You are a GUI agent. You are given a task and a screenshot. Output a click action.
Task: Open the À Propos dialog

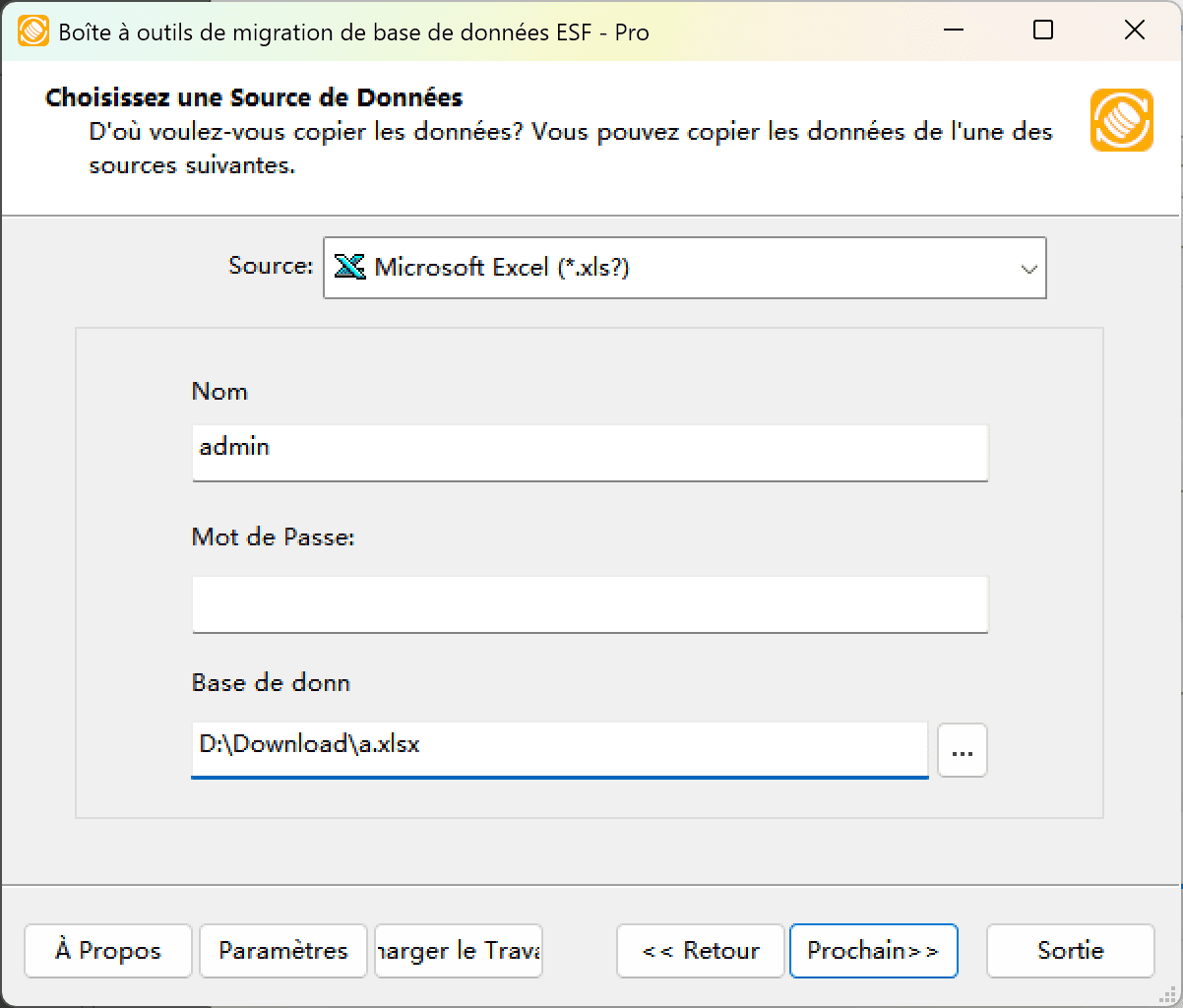pyautogui.click(x=107, y=951)
